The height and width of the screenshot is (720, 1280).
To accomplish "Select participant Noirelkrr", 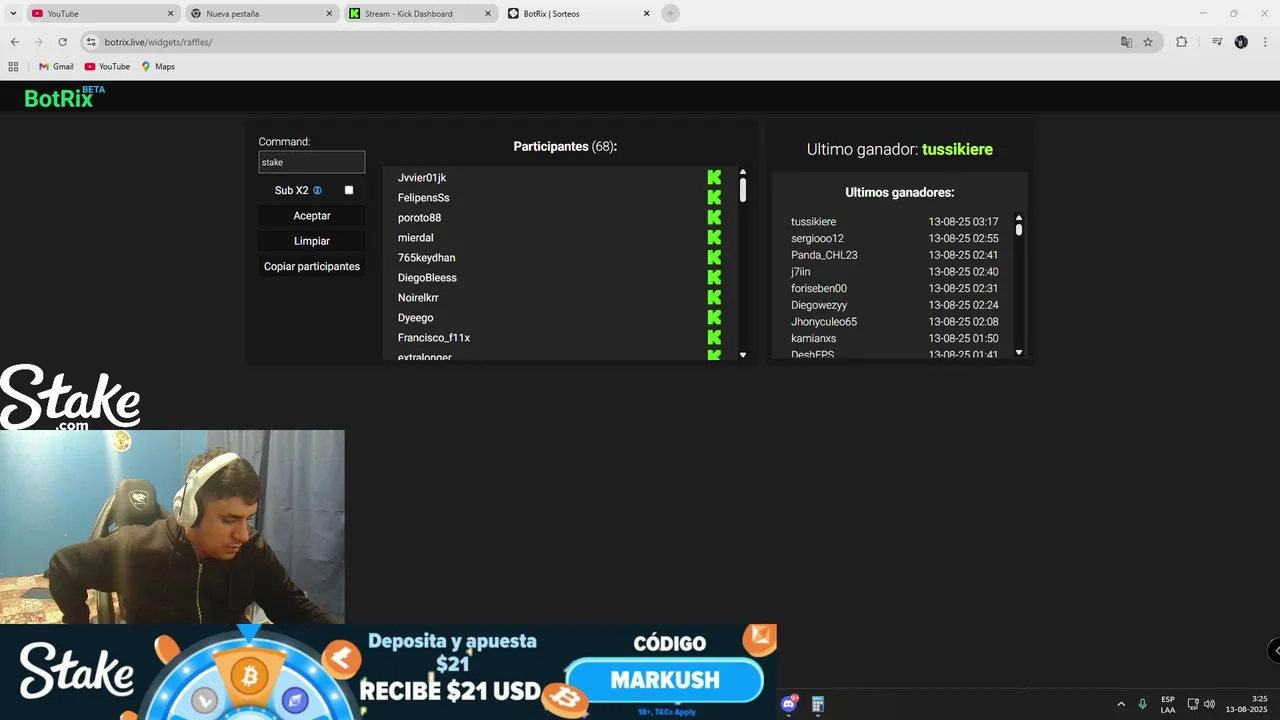I will (x=418, y=298).
